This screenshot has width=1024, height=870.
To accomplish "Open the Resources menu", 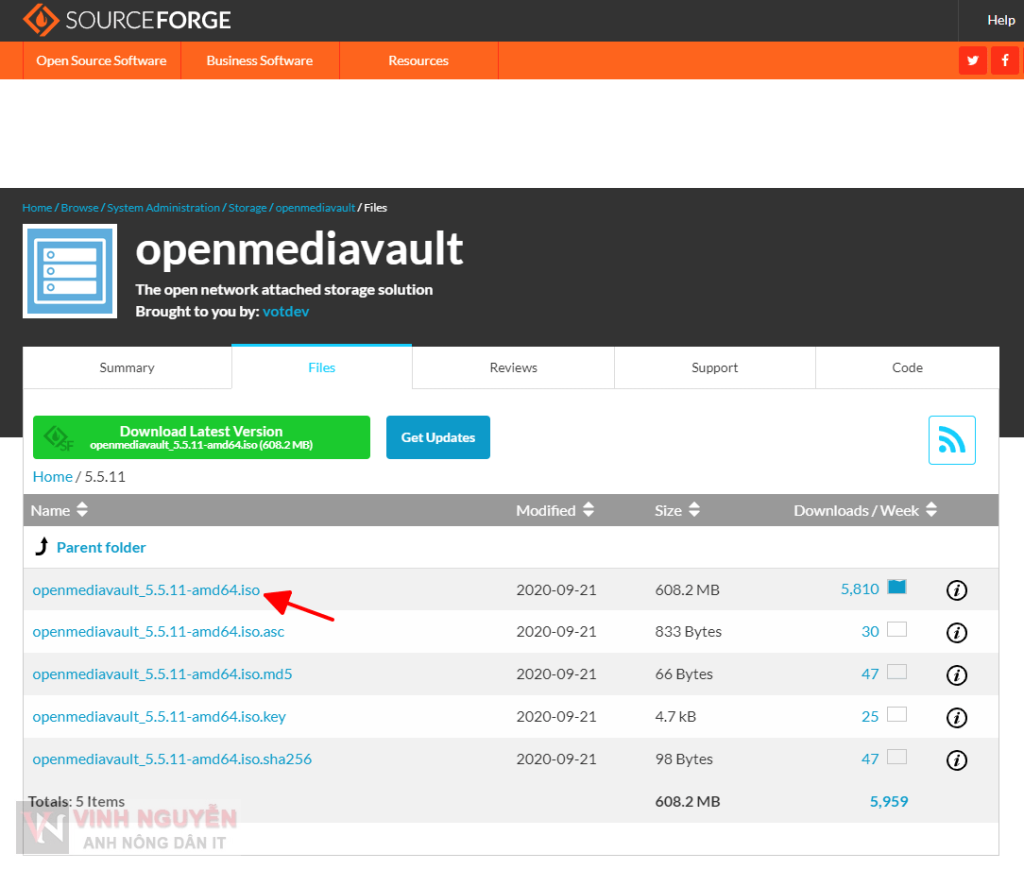I will [418, 61].
